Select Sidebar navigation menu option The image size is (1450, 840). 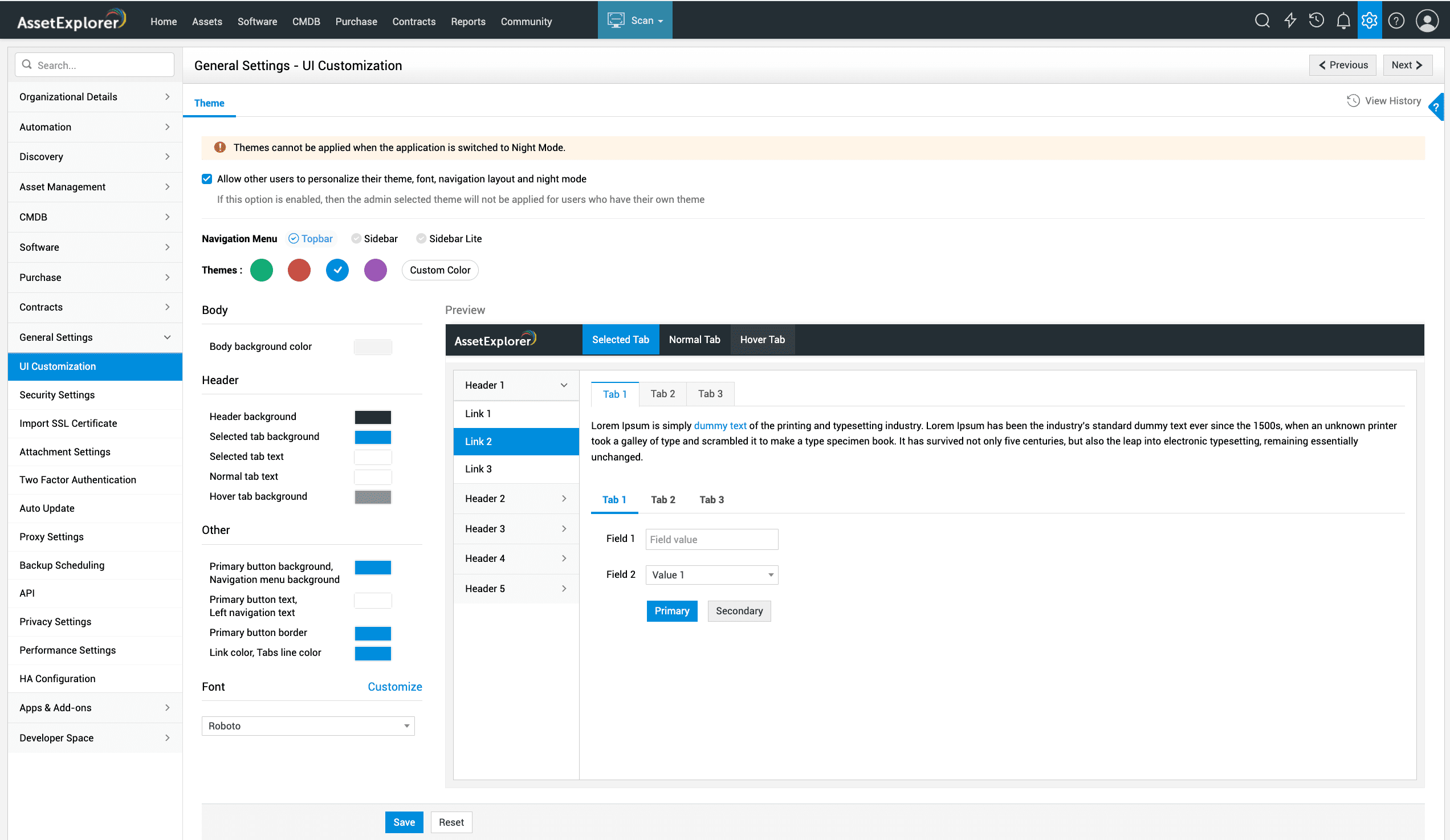[357, 239]
